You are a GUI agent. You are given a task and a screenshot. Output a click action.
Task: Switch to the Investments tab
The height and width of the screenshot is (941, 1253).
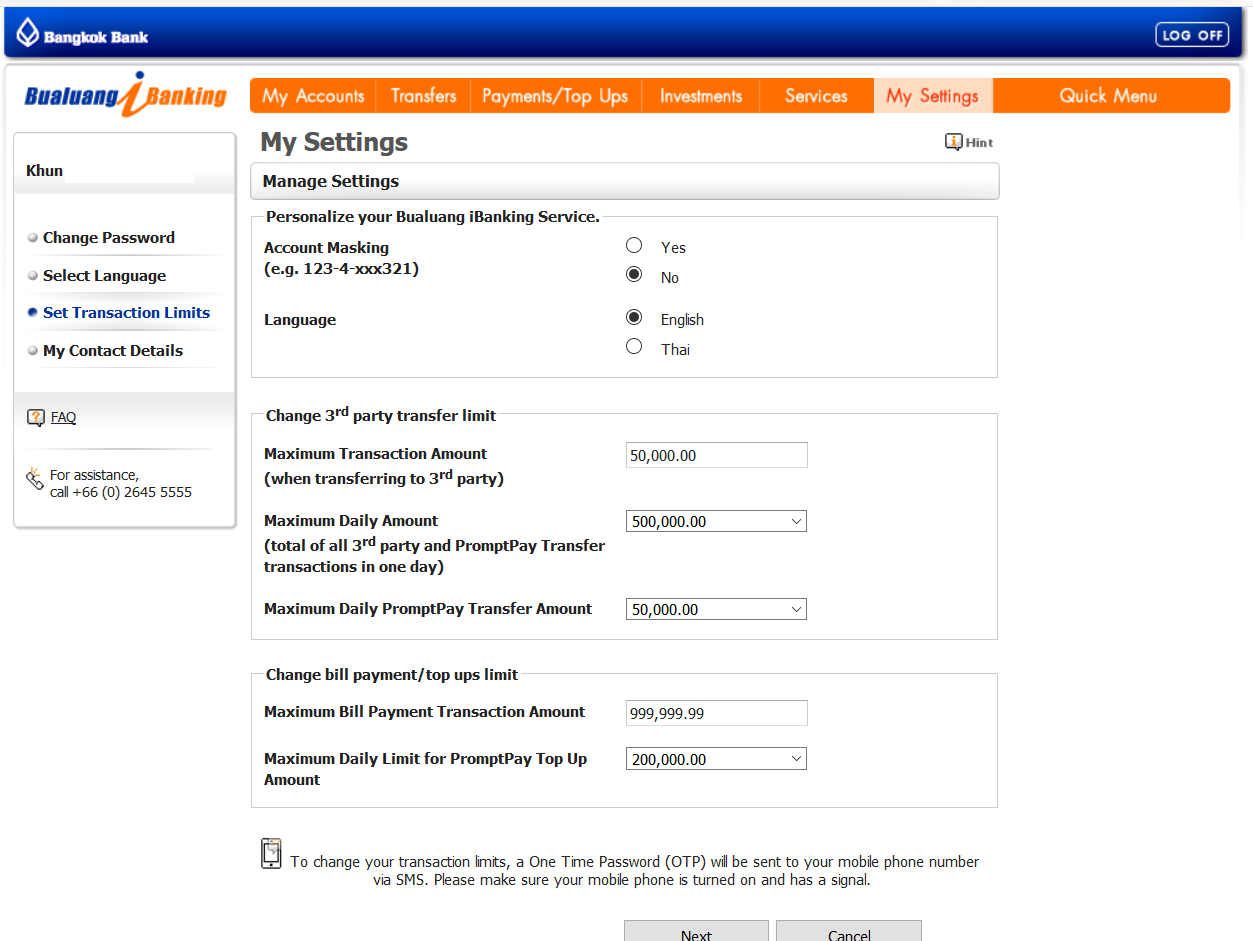(x=701, y=96)
